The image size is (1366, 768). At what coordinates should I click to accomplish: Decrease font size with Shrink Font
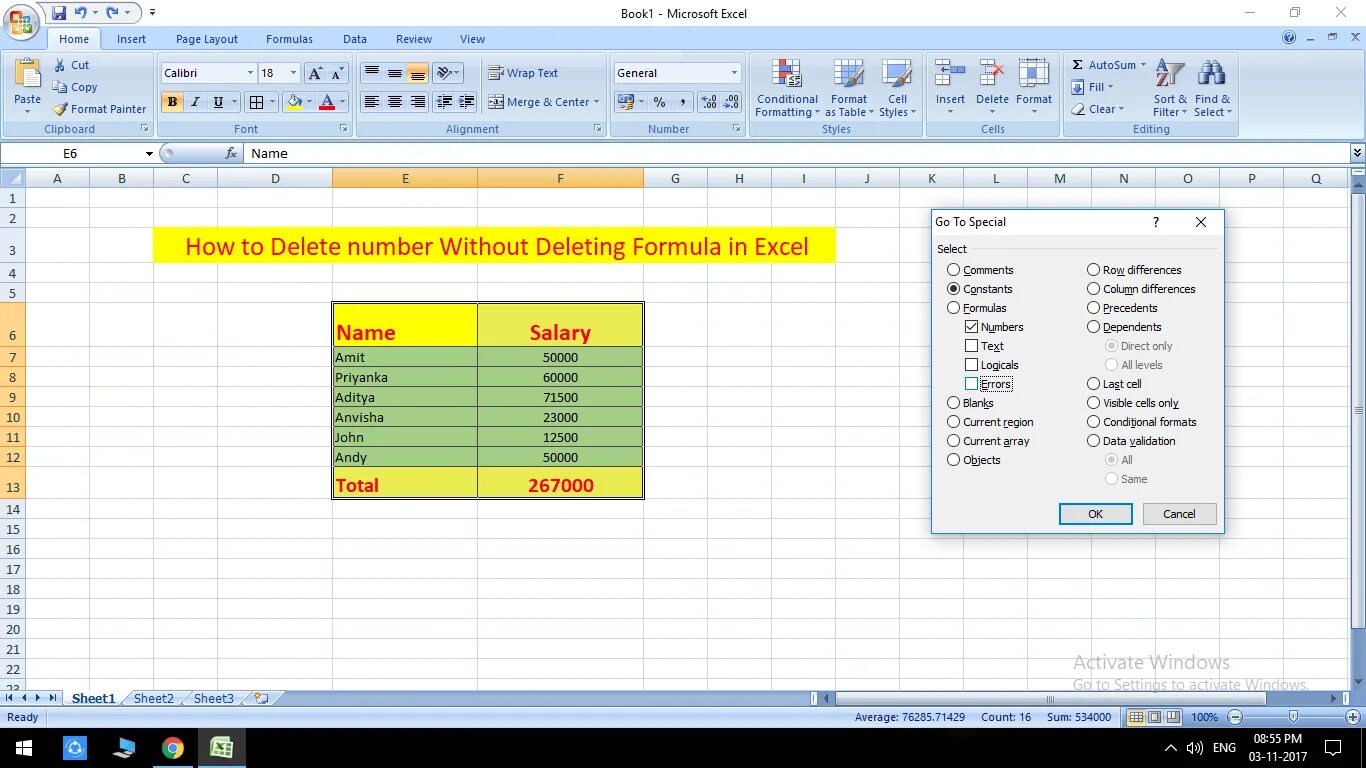point(336,73)
